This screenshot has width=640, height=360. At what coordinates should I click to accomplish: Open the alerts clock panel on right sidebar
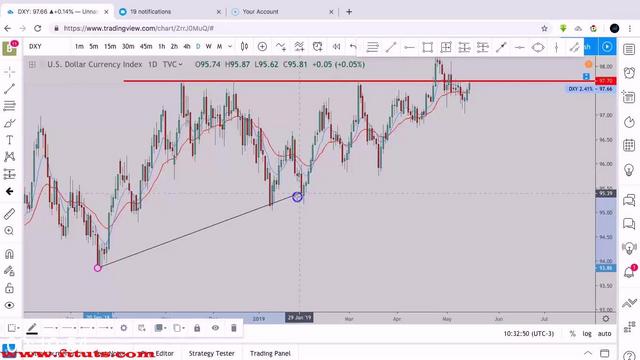629,73
